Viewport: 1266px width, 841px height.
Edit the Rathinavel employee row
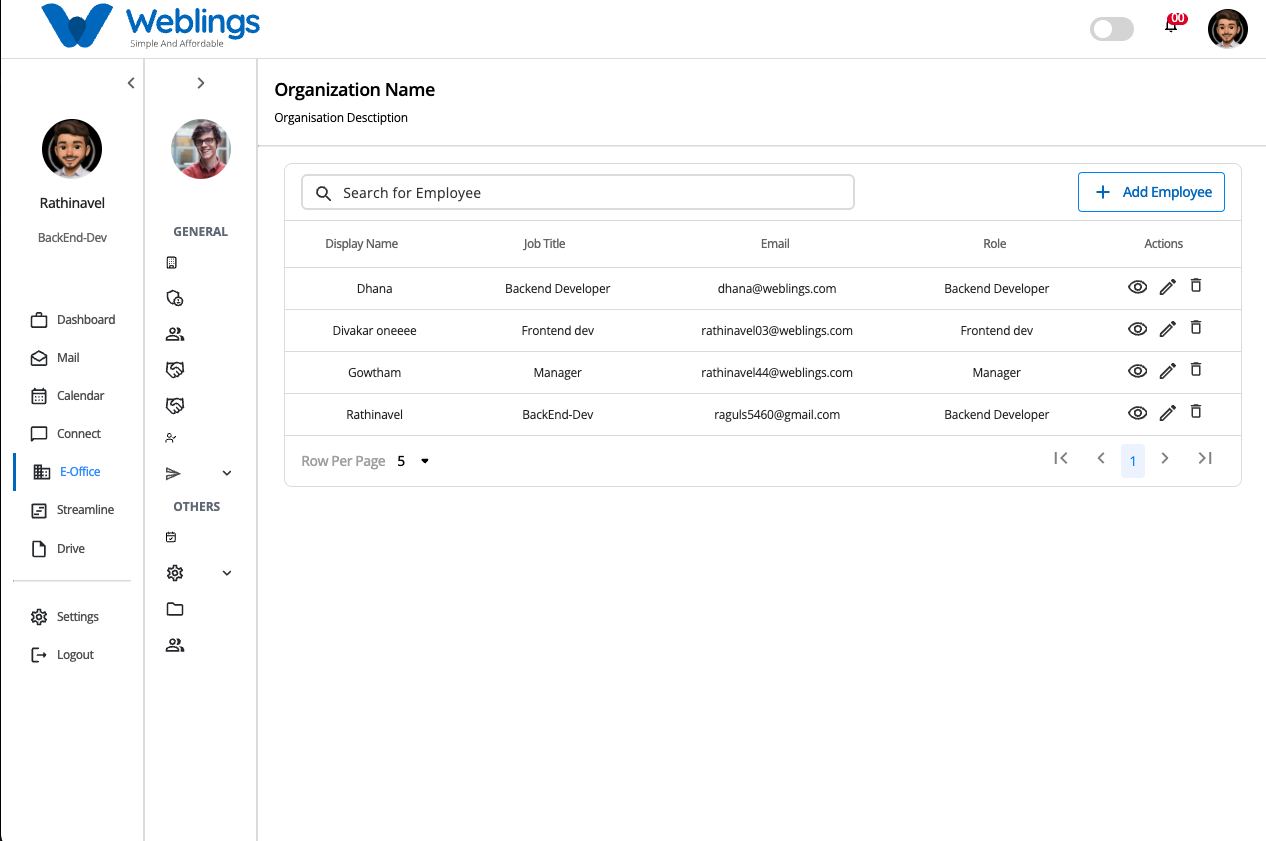coord(1167,414)
